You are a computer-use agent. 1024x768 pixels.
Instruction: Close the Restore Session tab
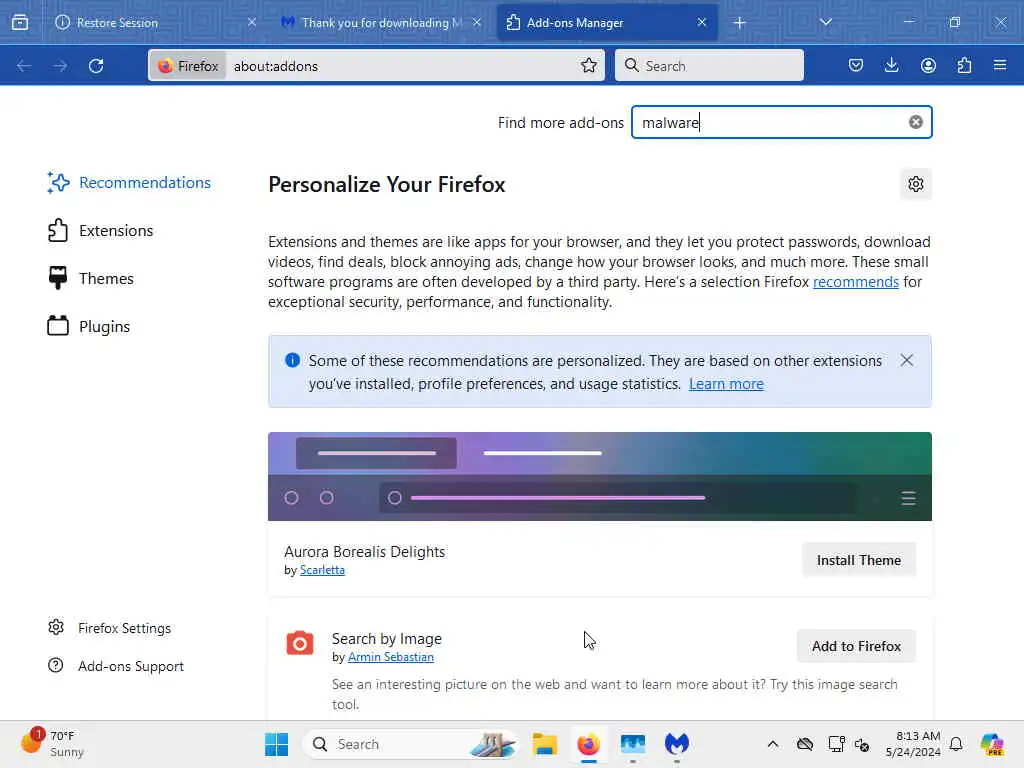(x=251, y=22)
